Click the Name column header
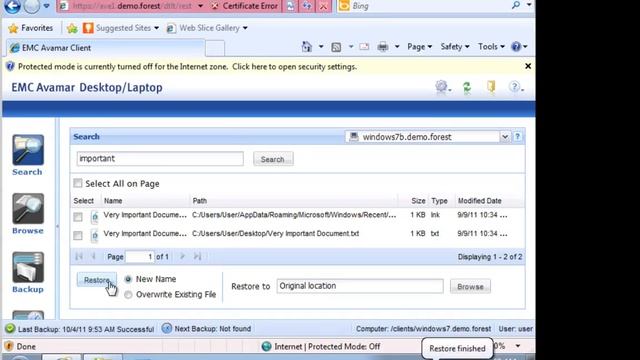The image size is (640, 360). click(x=113, y=201)
